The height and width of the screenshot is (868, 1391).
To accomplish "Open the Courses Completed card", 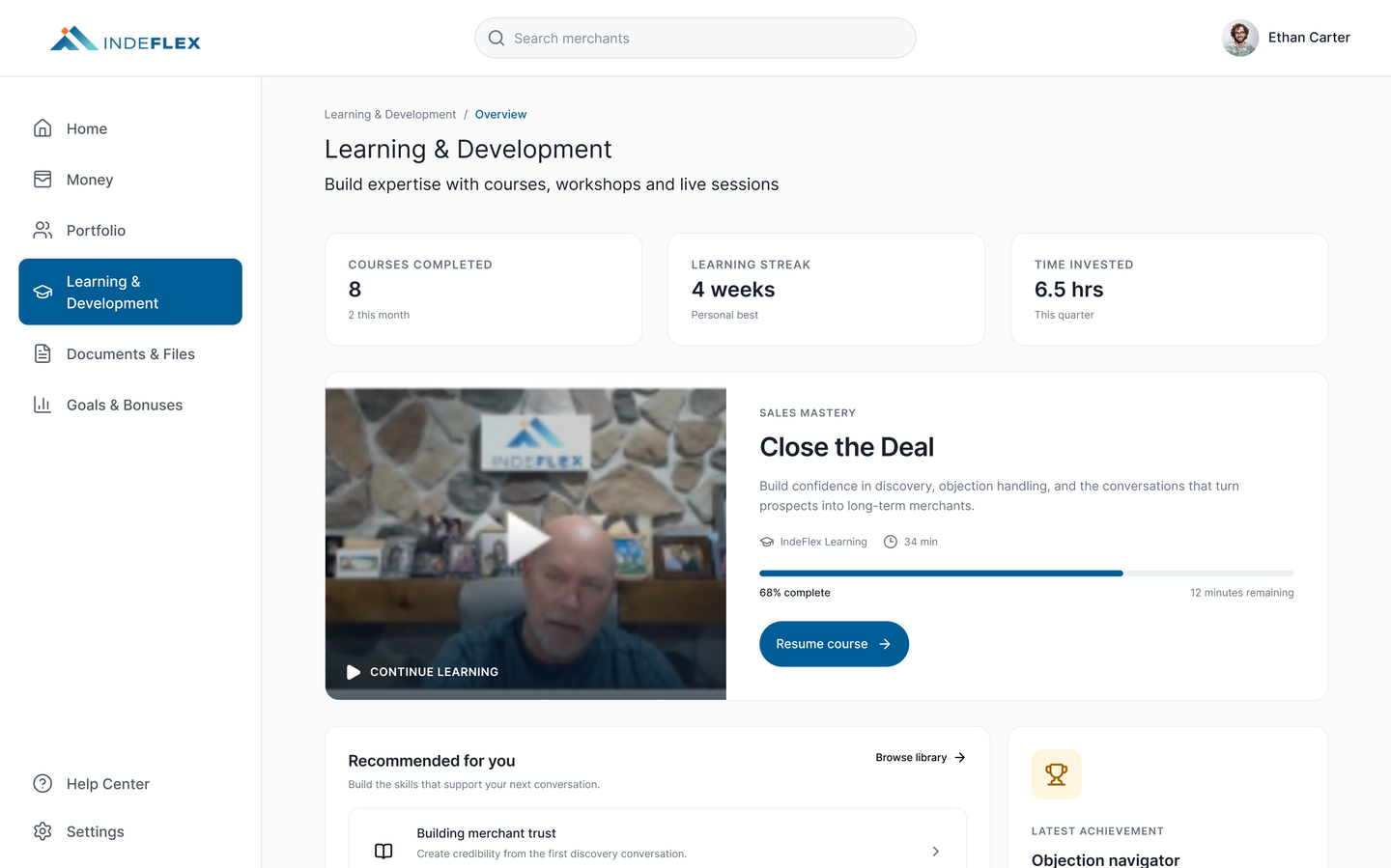I will [483, 290].
